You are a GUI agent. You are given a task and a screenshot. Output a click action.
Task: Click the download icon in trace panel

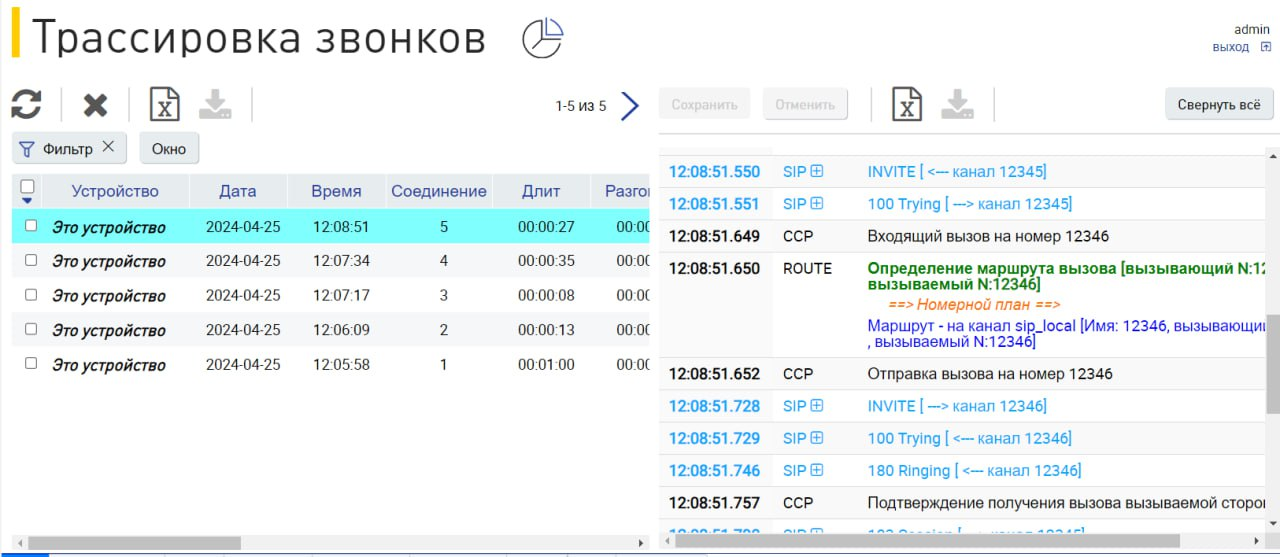pyautogui.click(x=958, y=104)
